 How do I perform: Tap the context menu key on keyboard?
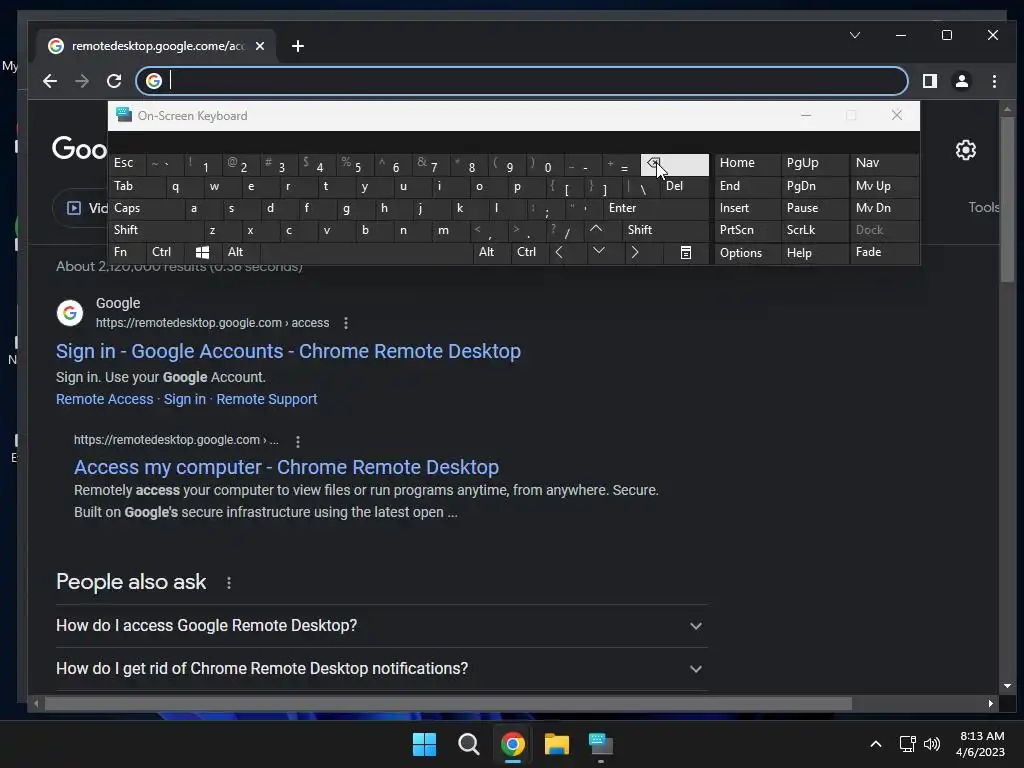coord(686,253)
